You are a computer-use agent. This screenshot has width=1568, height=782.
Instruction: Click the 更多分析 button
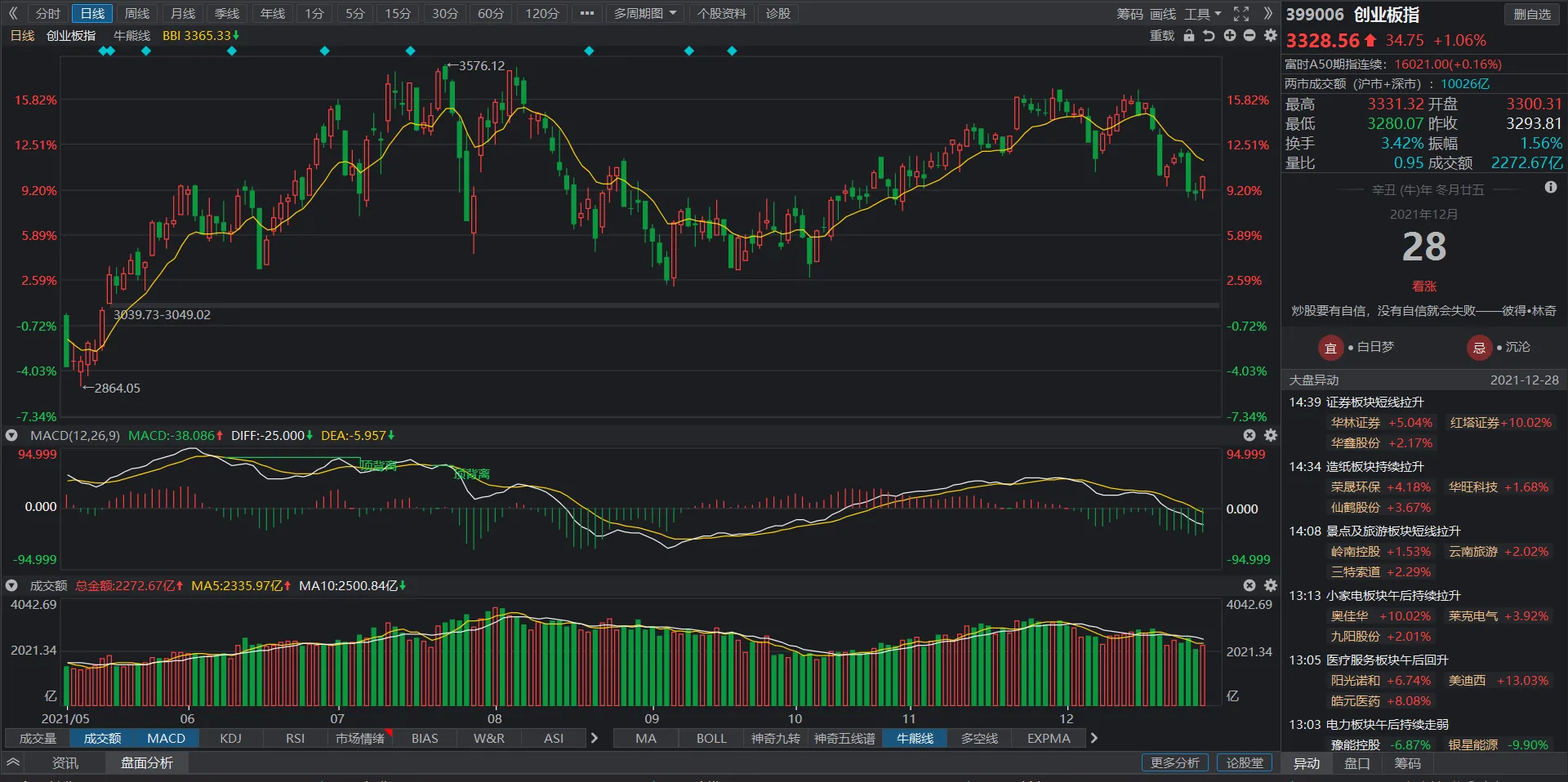1174,763
